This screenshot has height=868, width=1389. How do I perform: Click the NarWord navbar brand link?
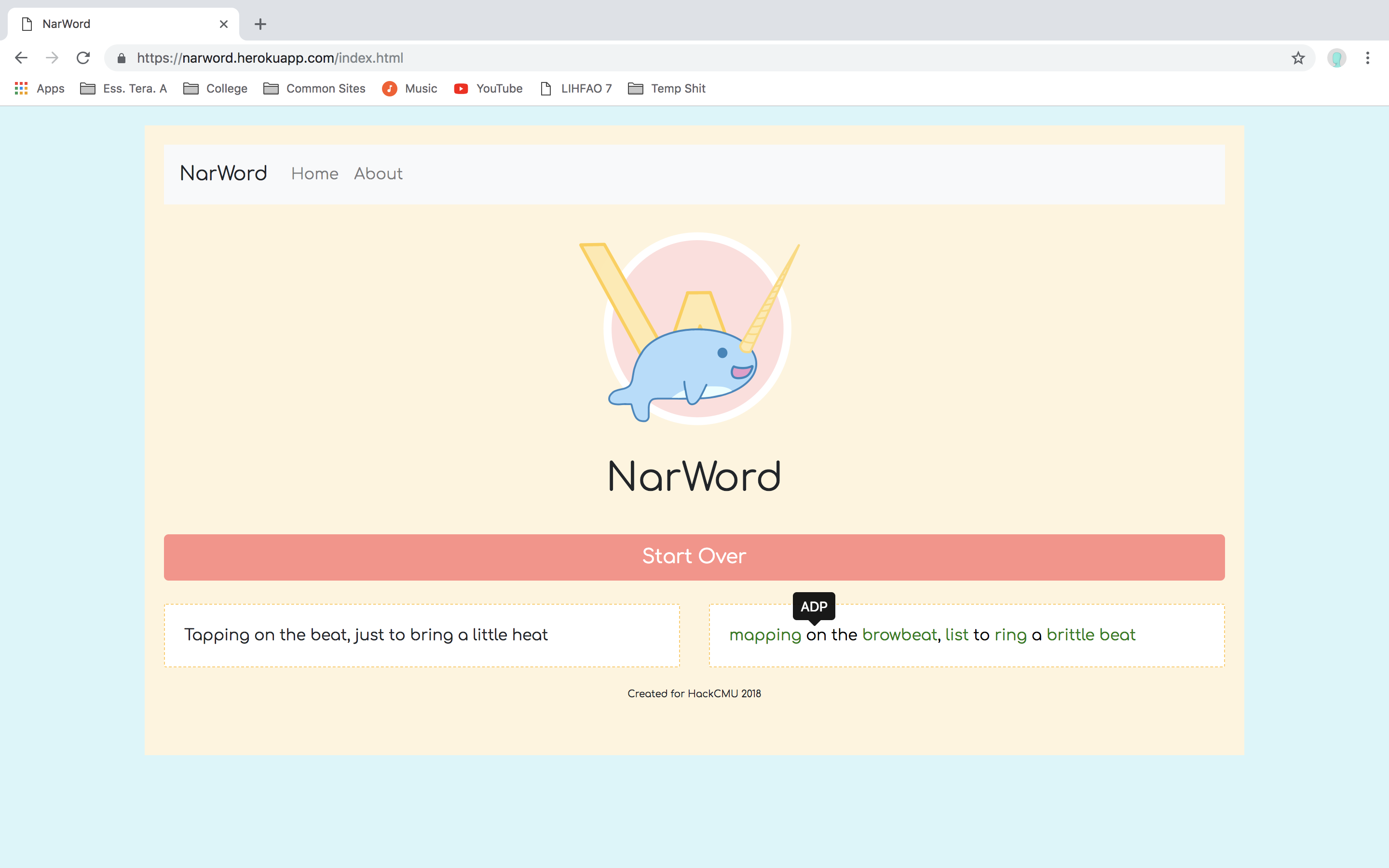pos(223,174)
